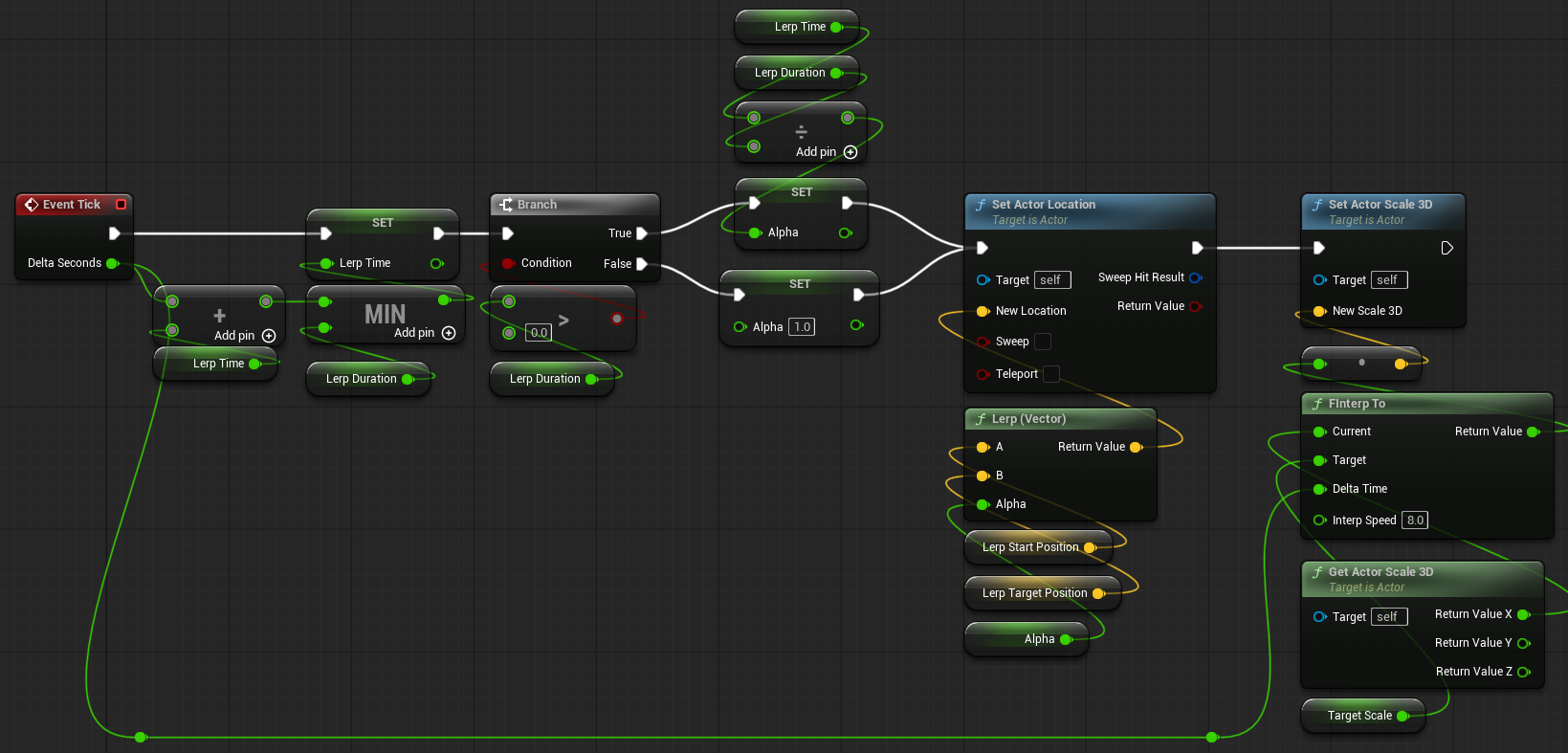Click the red delegate pin on Event Tick
This screenshot has height=753, width=1568.
[121, 205]
